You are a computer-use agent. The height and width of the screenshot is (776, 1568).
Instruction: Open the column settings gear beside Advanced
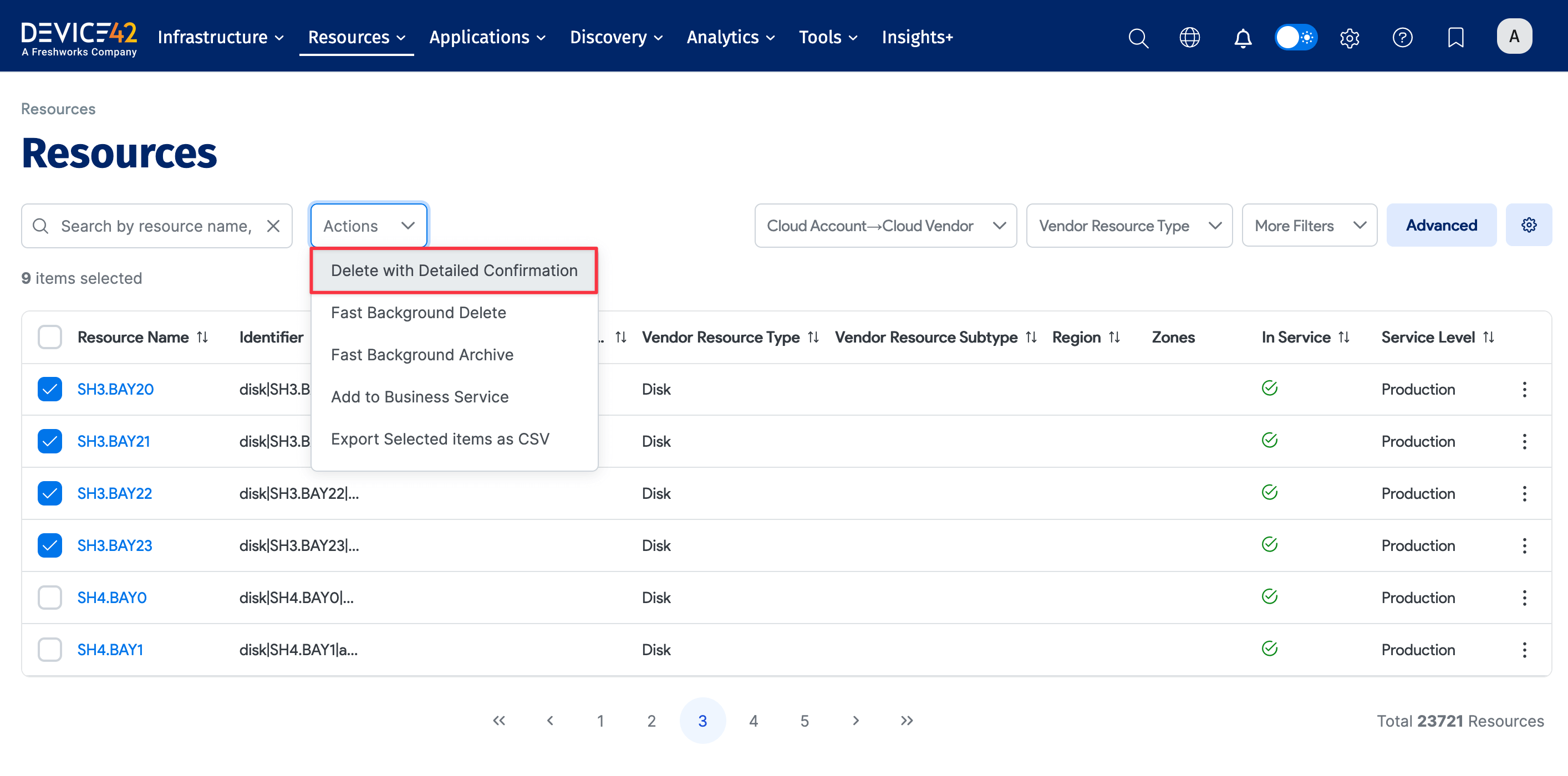point(1529,224)
